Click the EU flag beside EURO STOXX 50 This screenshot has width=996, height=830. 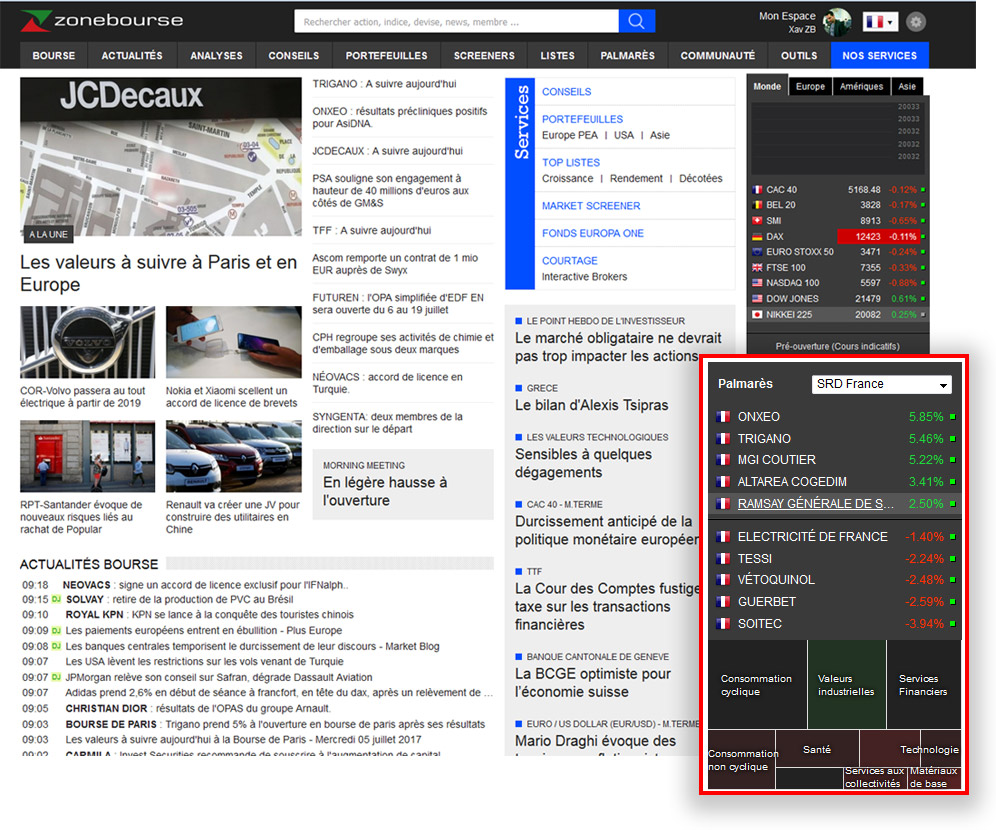click(757, 252)
